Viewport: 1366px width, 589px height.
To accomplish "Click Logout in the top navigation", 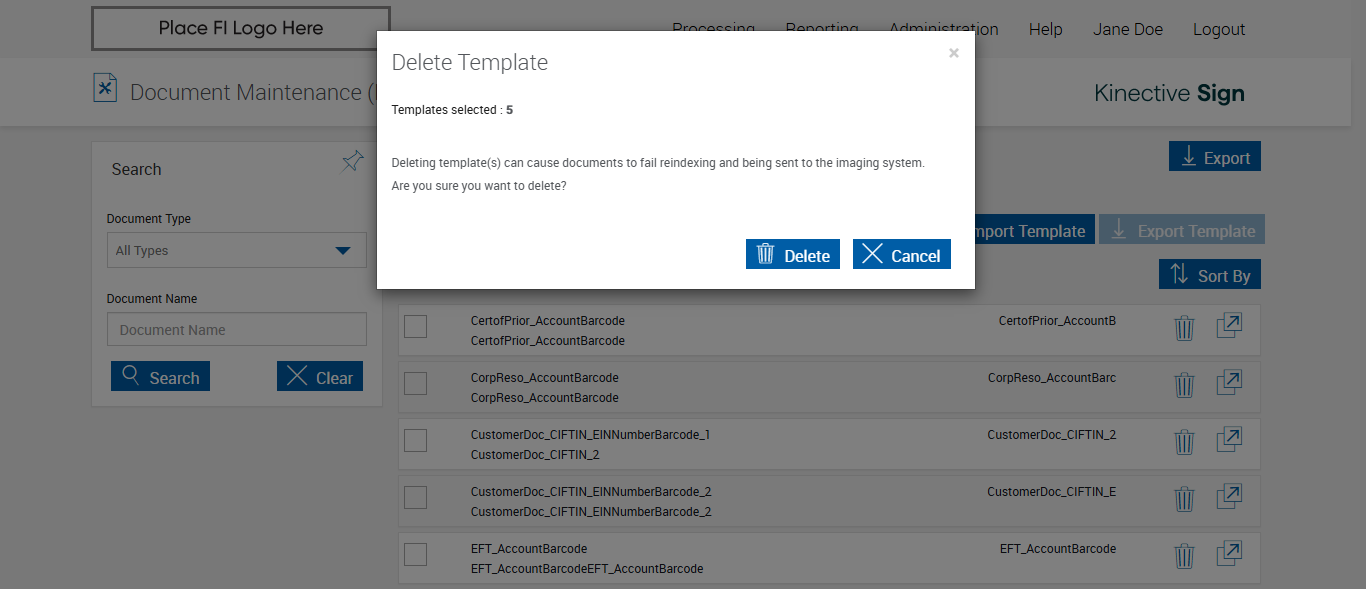I will click(1219, 30).
